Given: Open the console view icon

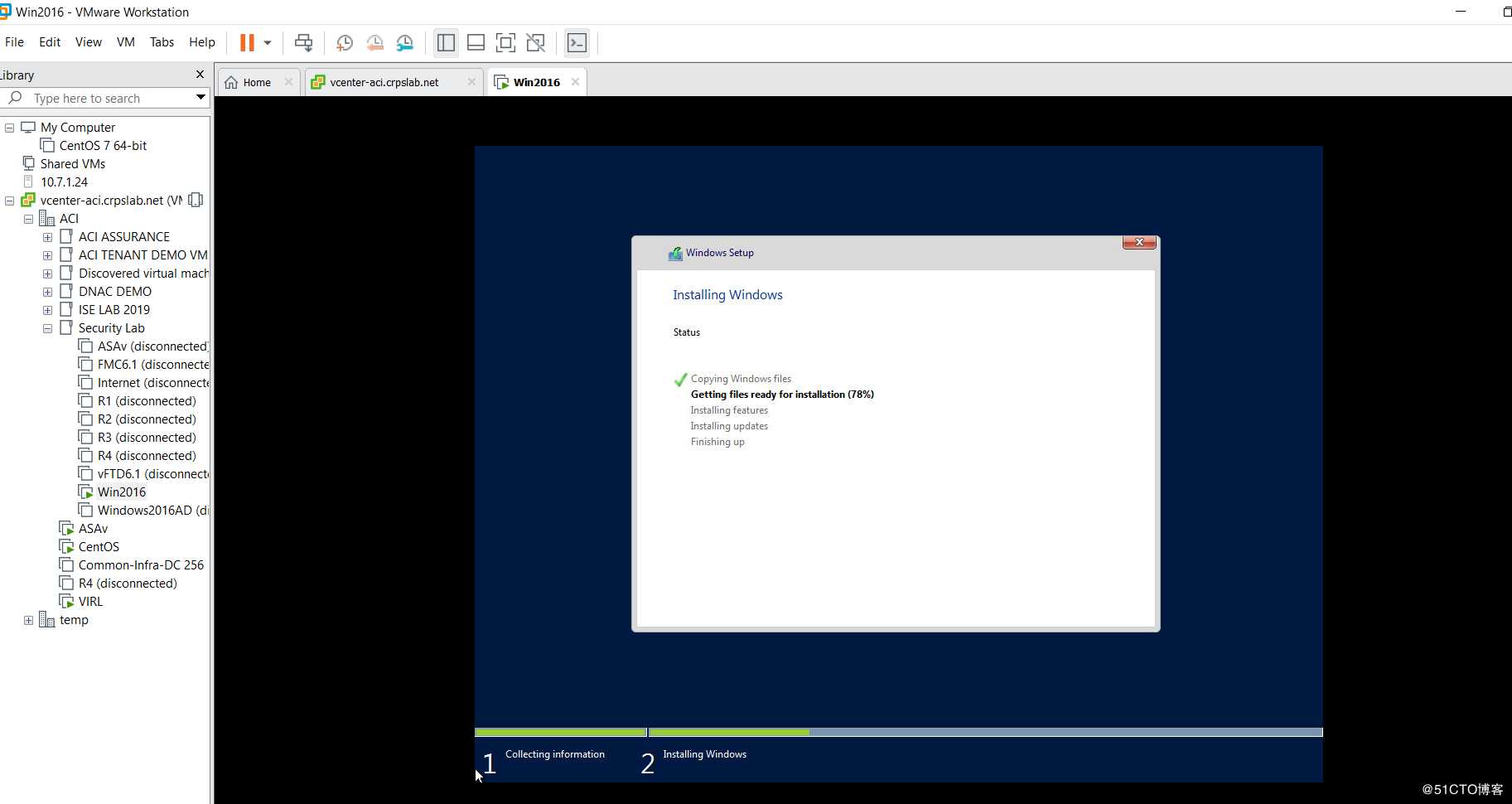Looking at the screenshot, I should coord(577,42).
